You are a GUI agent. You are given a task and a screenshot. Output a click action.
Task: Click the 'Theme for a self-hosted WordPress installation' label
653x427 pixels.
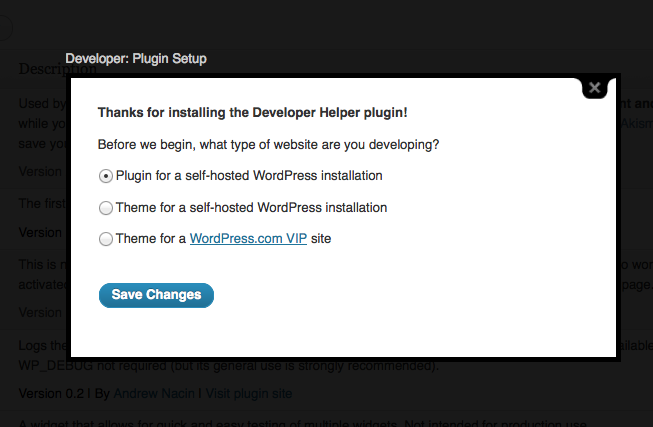coord(251,208)
